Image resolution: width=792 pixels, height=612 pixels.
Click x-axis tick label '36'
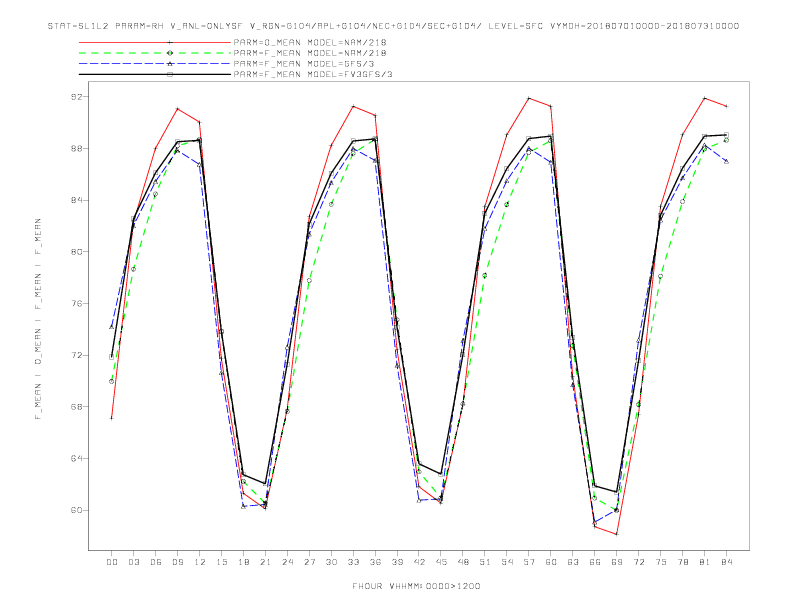[x=375, y=562]
